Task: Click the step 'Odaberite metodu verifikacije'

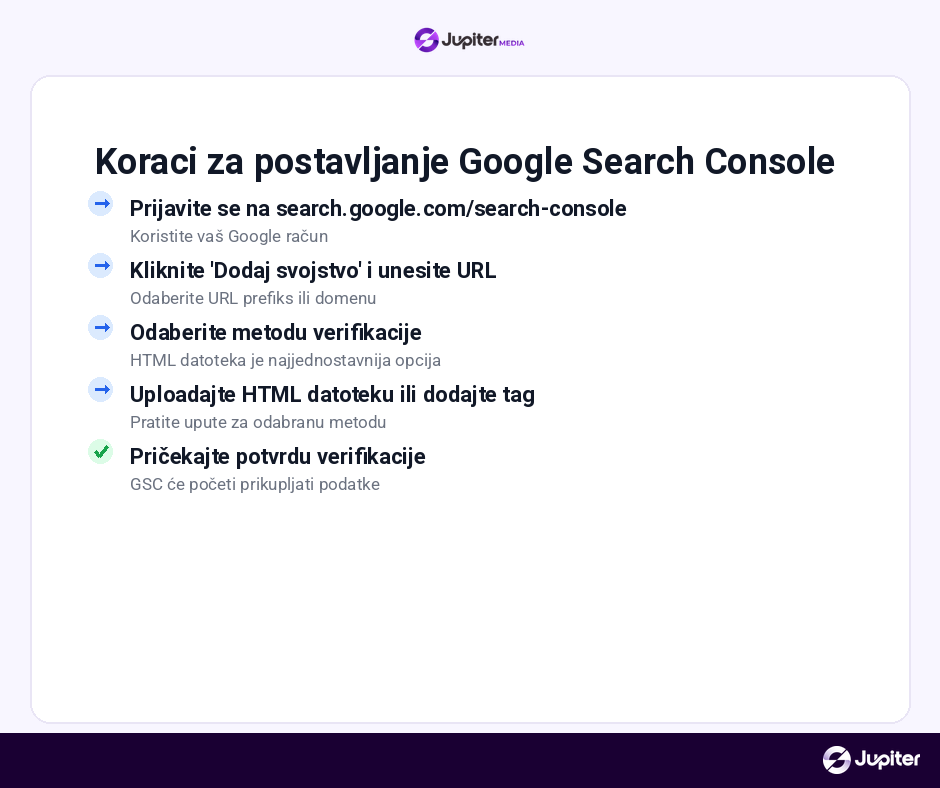Action: pos(276,332)
